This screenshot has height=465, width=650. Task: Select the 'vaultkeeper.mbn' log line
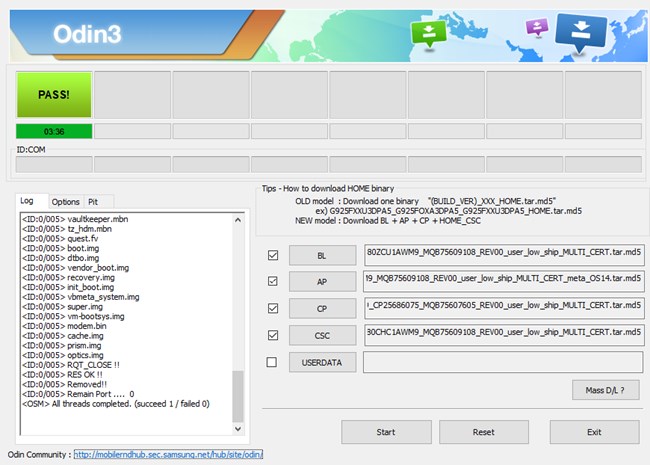75,219
